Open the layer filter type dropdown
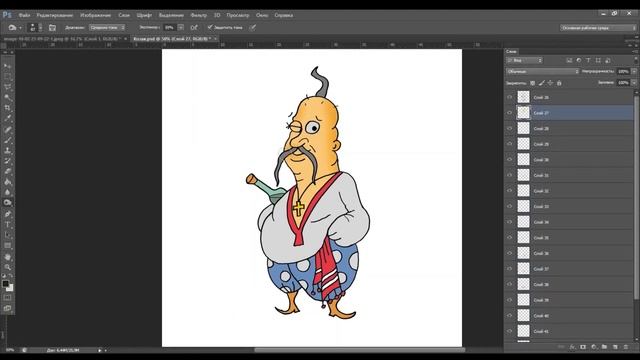 [x=524, y=60]
